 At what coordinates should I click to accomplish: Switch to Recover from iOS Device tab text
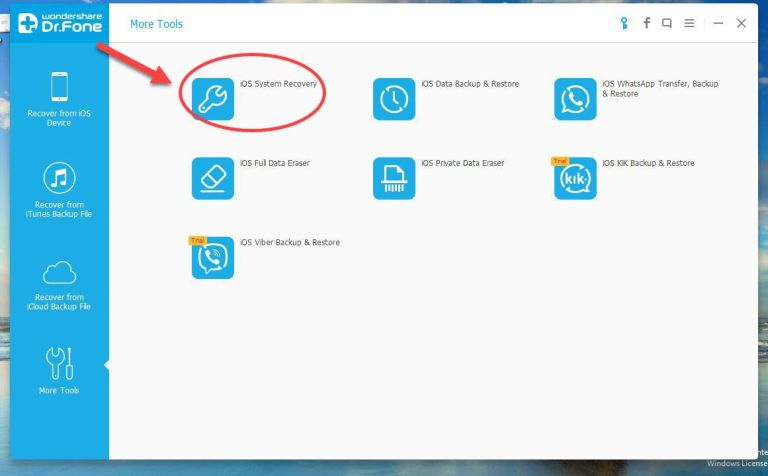click(x=59, y=118)
